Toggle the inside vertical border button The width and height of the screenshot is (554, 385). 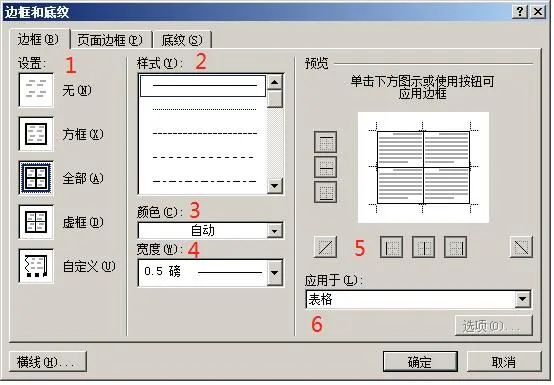coord(423,247)
